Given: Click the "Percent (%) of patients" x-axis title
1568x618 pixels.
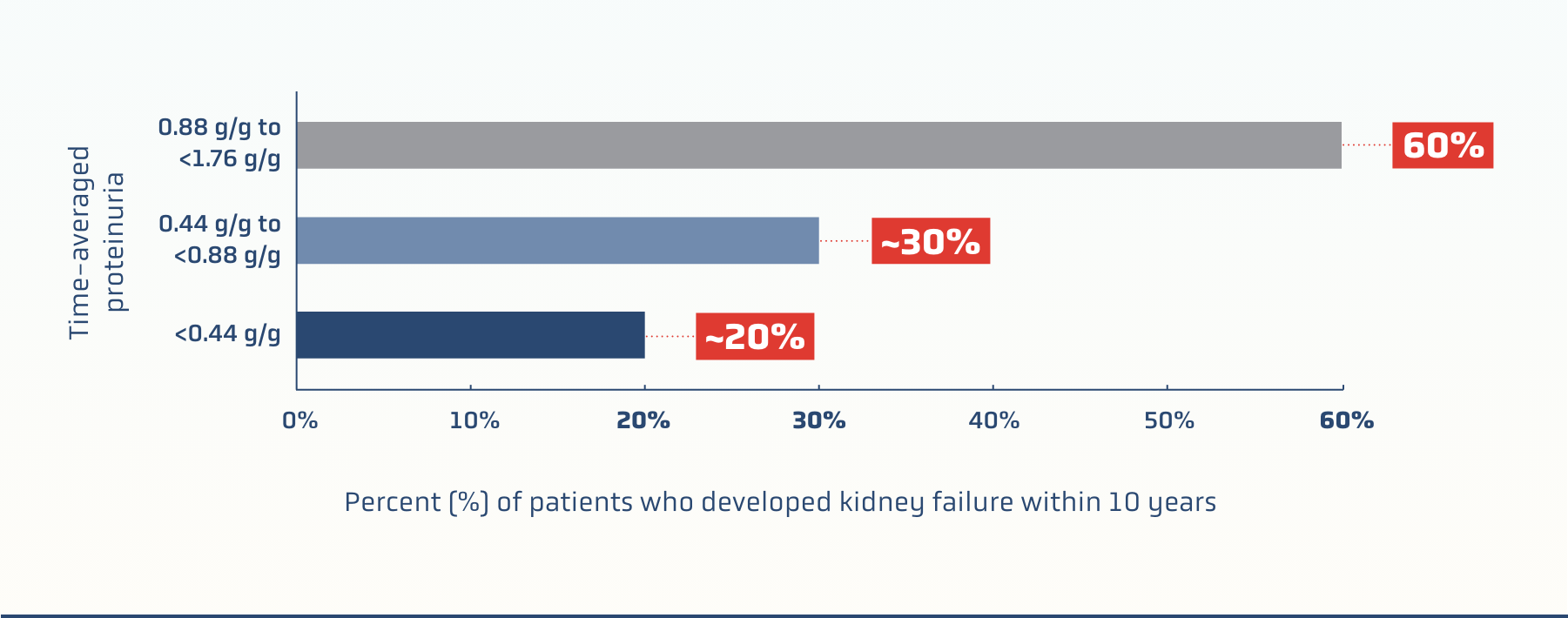Looking at the screenshot, I should pyautogui.click(x=780, y=502).
